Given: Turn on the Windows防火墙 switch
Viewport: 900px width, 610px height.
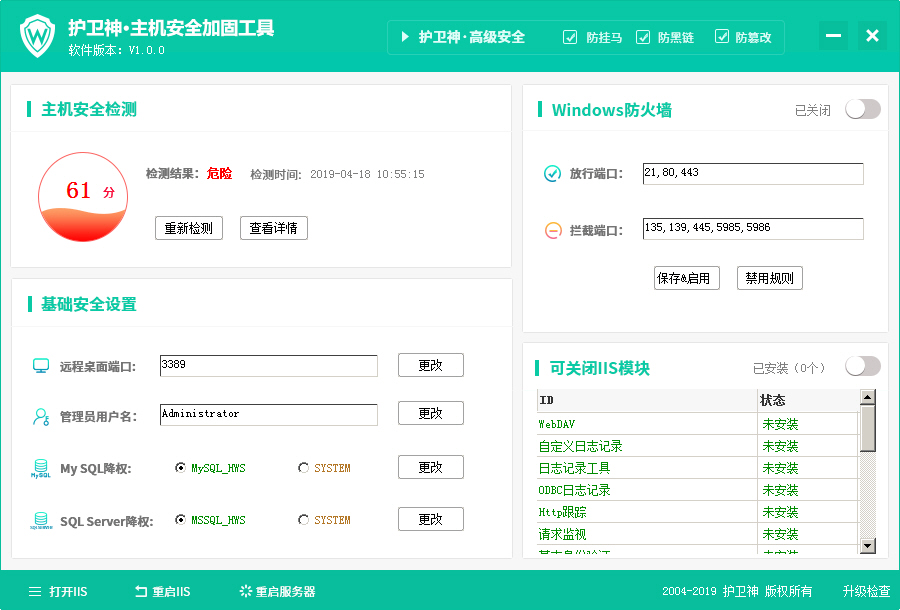Looking at the screenshot, I should tap(863, 109).
